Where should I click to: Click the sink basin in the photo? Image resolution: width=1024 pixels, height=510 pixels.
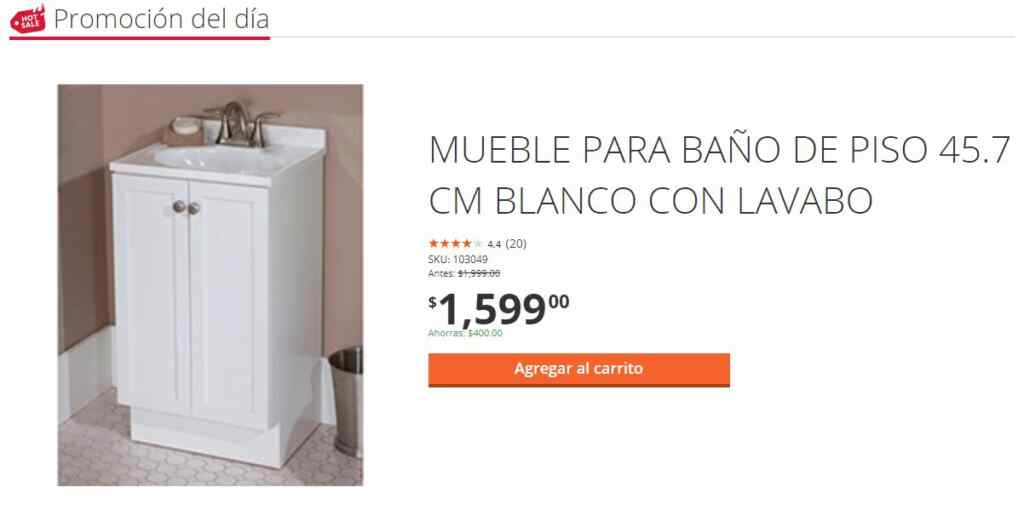(x=219, y=159)
